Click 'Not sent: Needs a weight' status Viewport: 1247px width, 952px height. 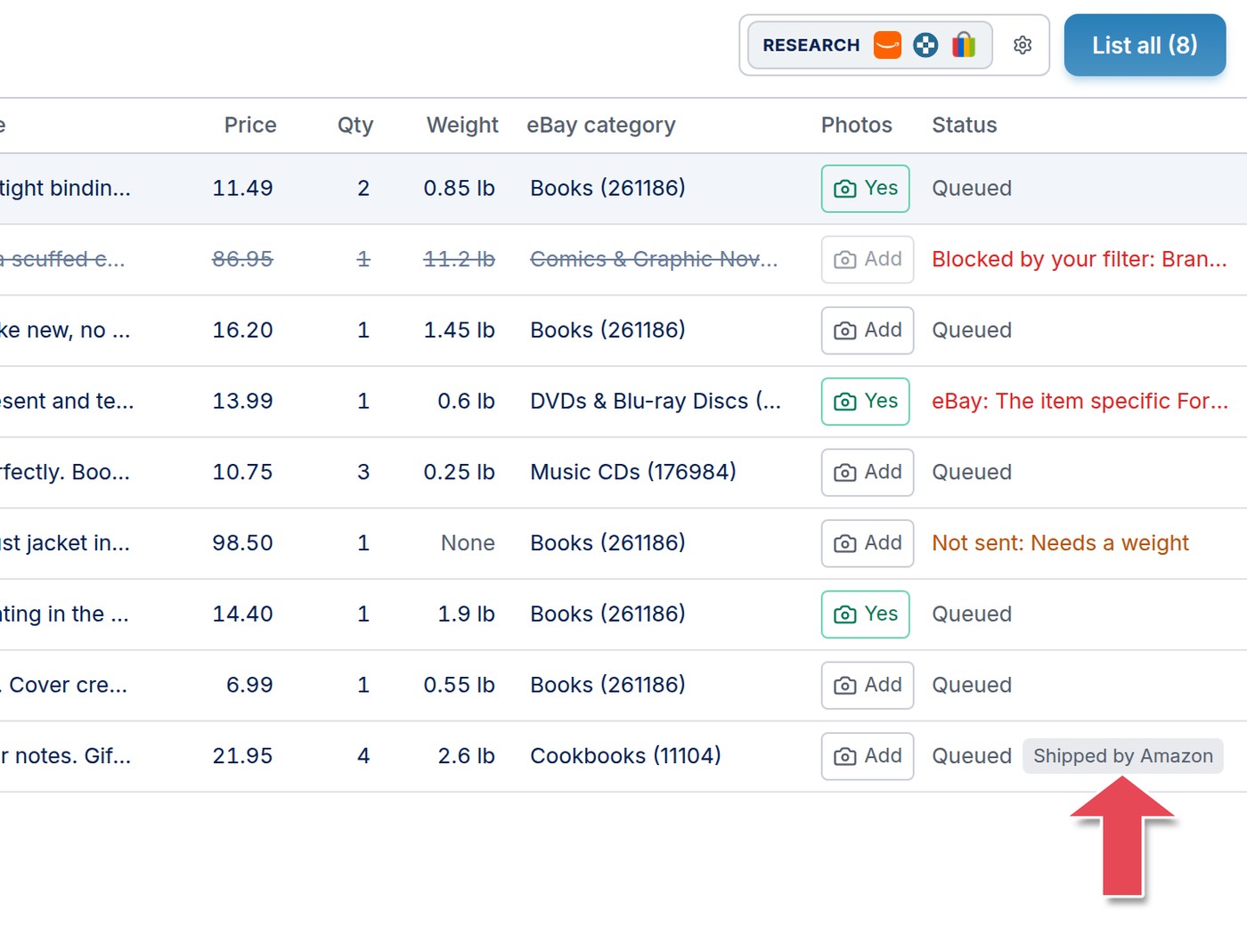(1060, 543)
